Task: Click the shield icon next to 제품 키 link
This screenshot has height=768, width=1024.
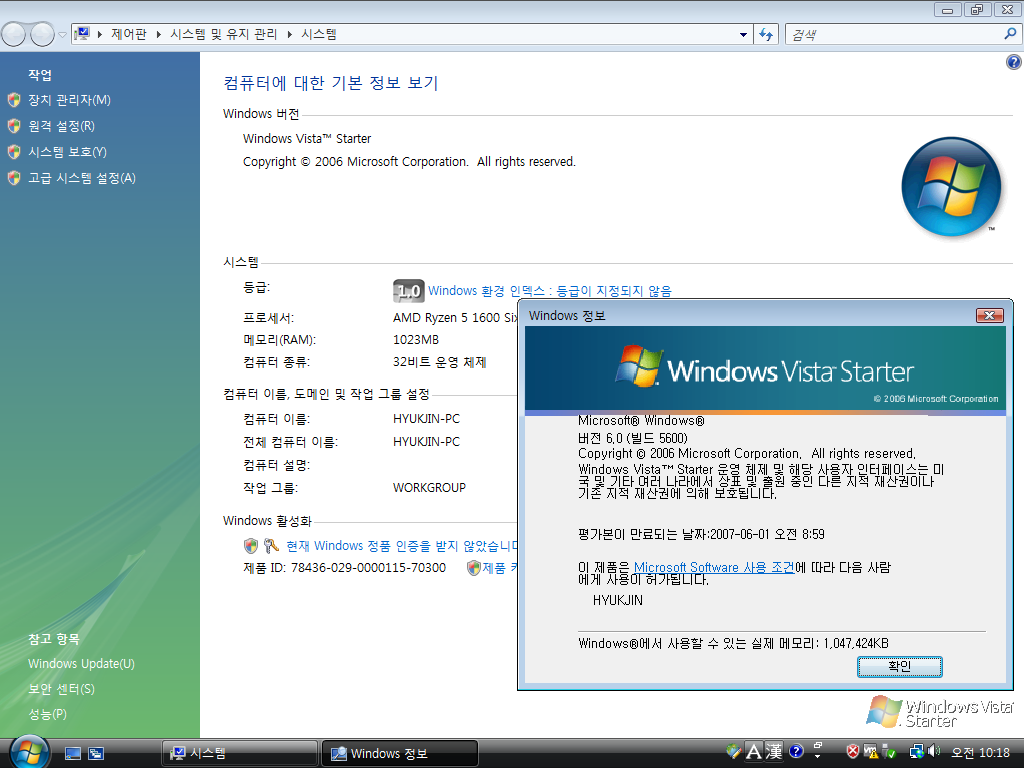Action: point(473,568)
